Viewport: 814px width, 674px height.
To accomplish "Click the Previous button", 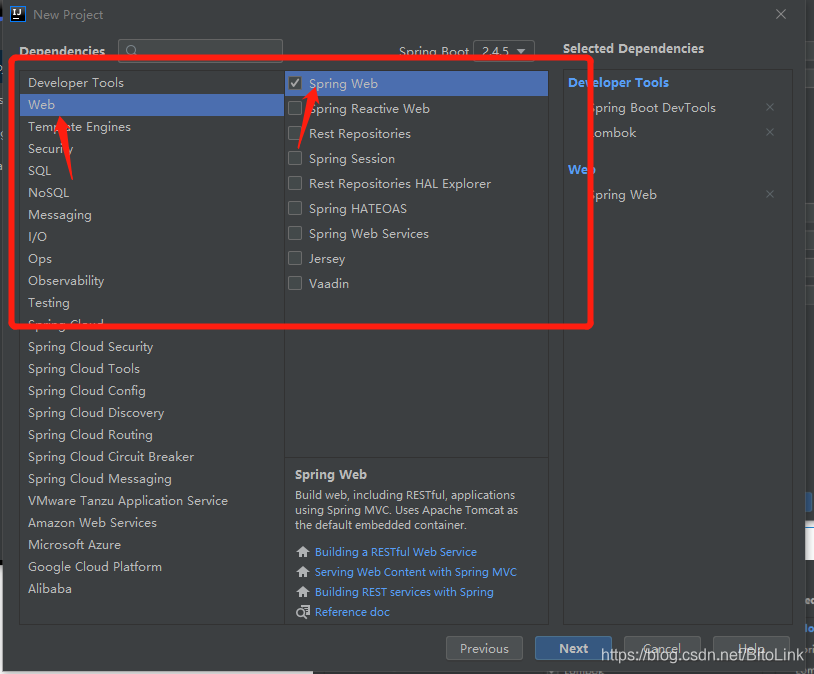I will tap(484, 649).
